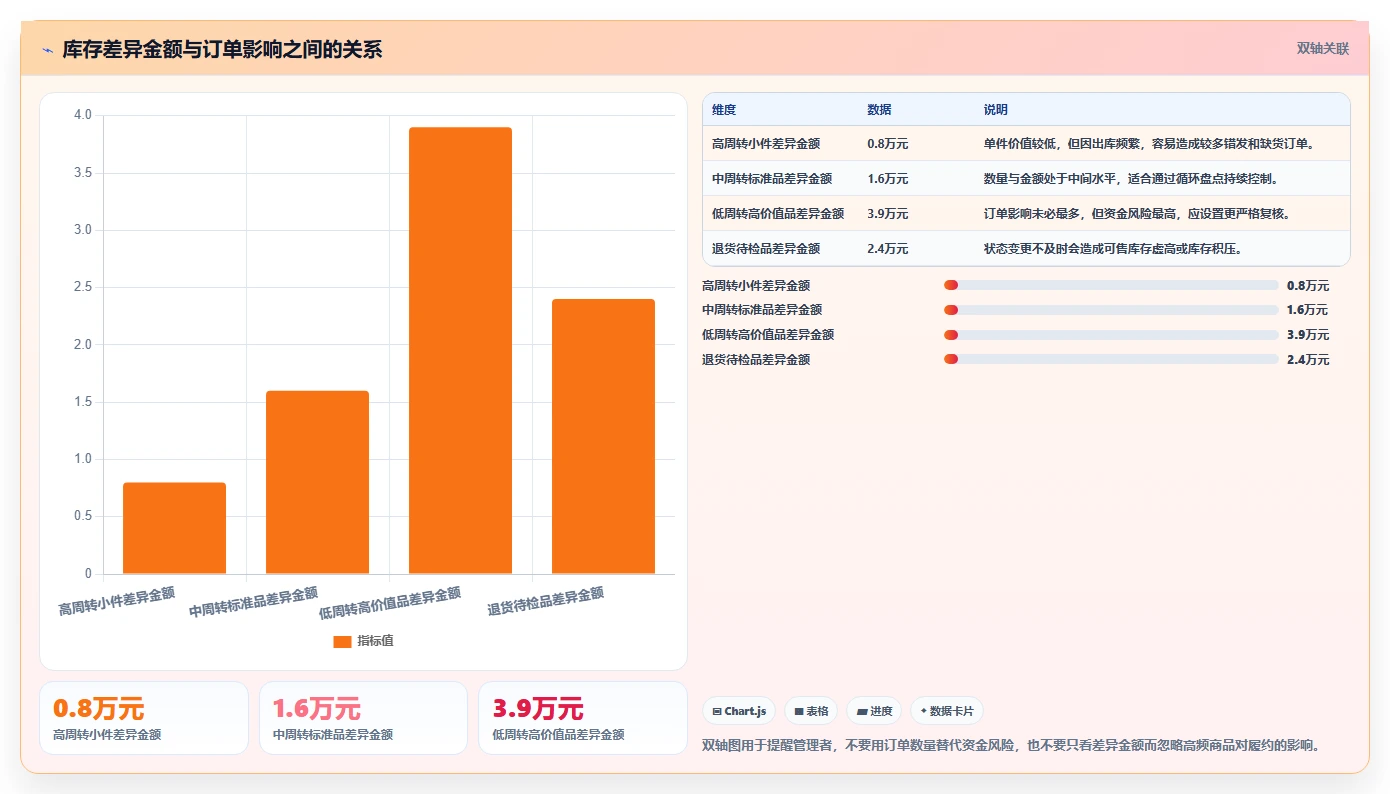The width and height of the screenshot is (1390, 794).
Task: Click the 3.9万元 data card
Action: [x=583, y=718]
